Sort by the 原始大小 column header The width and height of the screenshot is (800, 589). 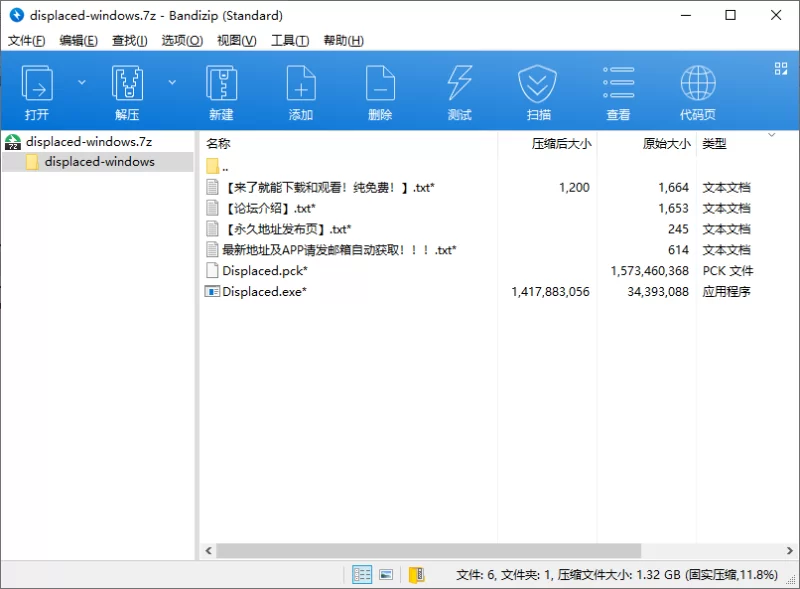[666, 143]
